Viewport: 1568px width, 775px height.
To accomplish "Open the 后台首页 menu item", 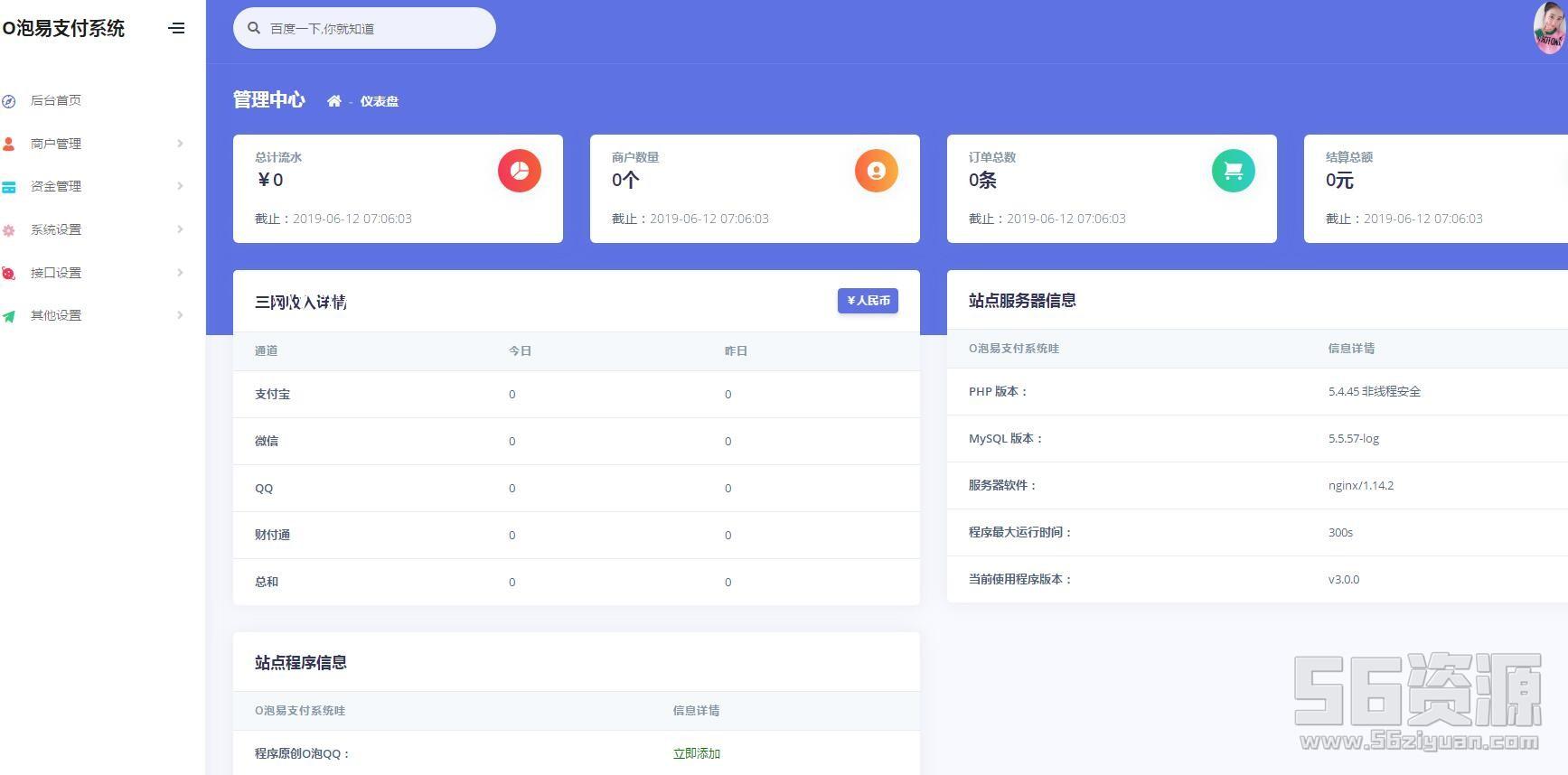I will pyautogui.click(x=56, y=100).
